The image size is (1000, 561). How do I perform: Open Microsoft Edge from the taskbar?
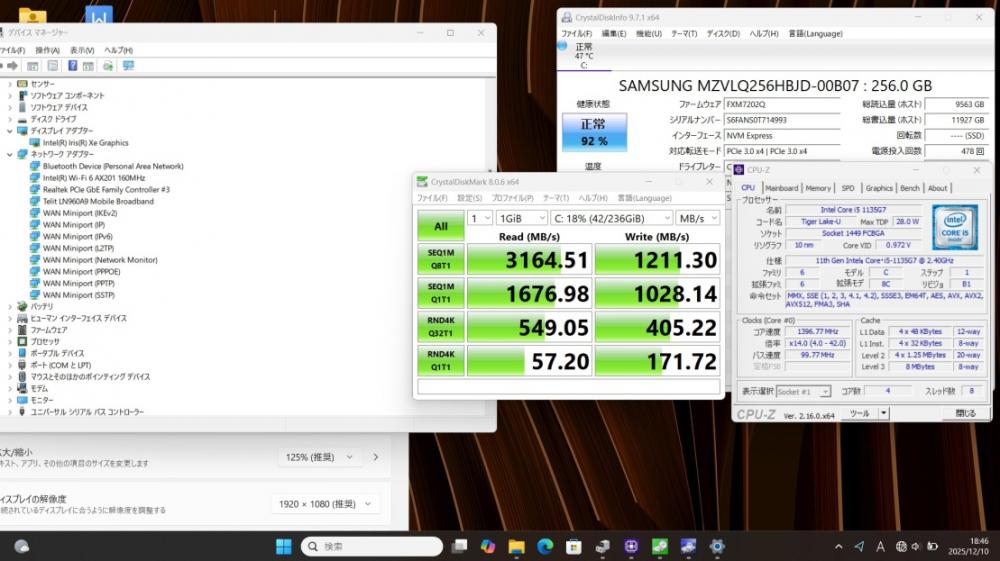(545, 547)
